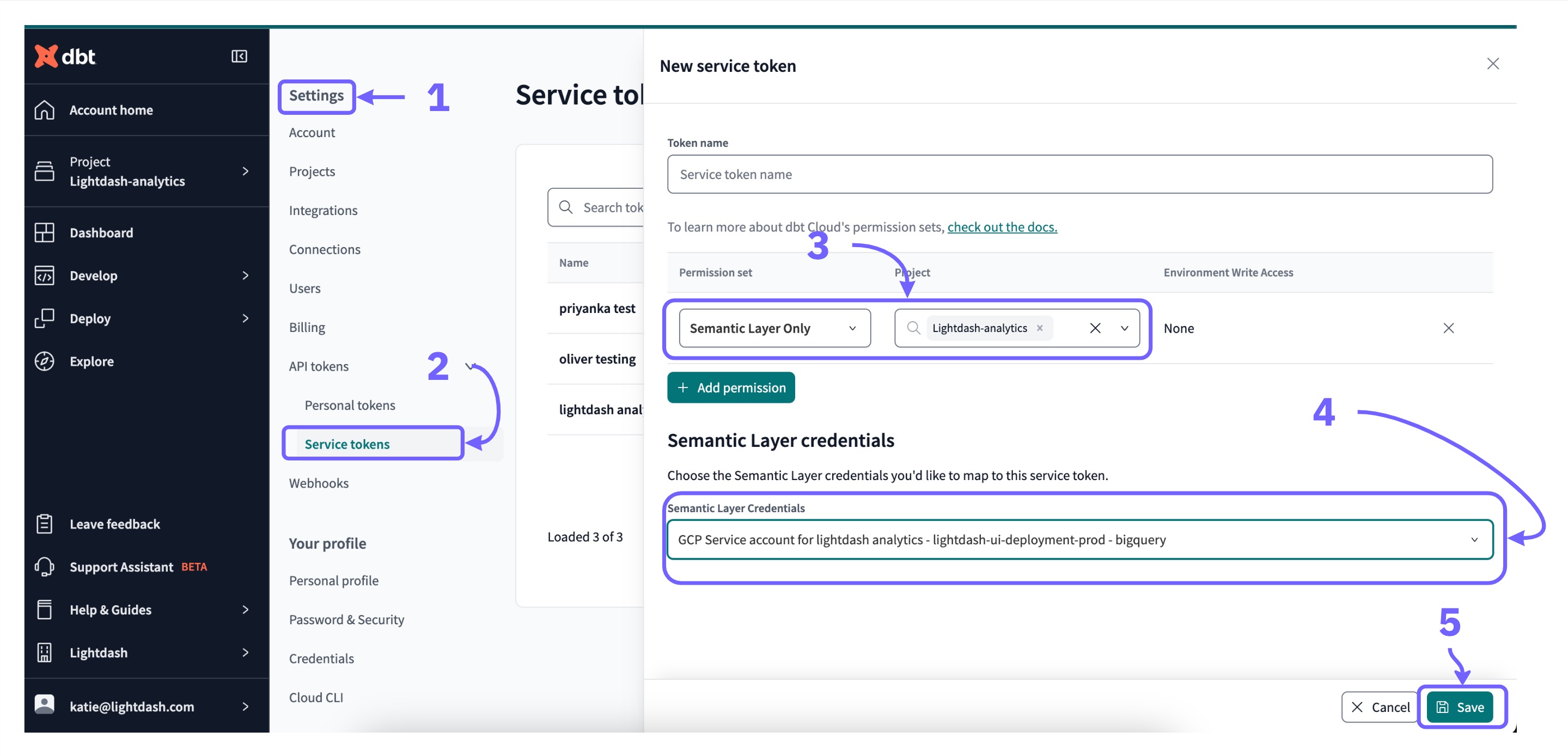Go to Personal tokens
Image resolution: width=1568 pixels, height=756 pixels.
(x=350, y=404)
